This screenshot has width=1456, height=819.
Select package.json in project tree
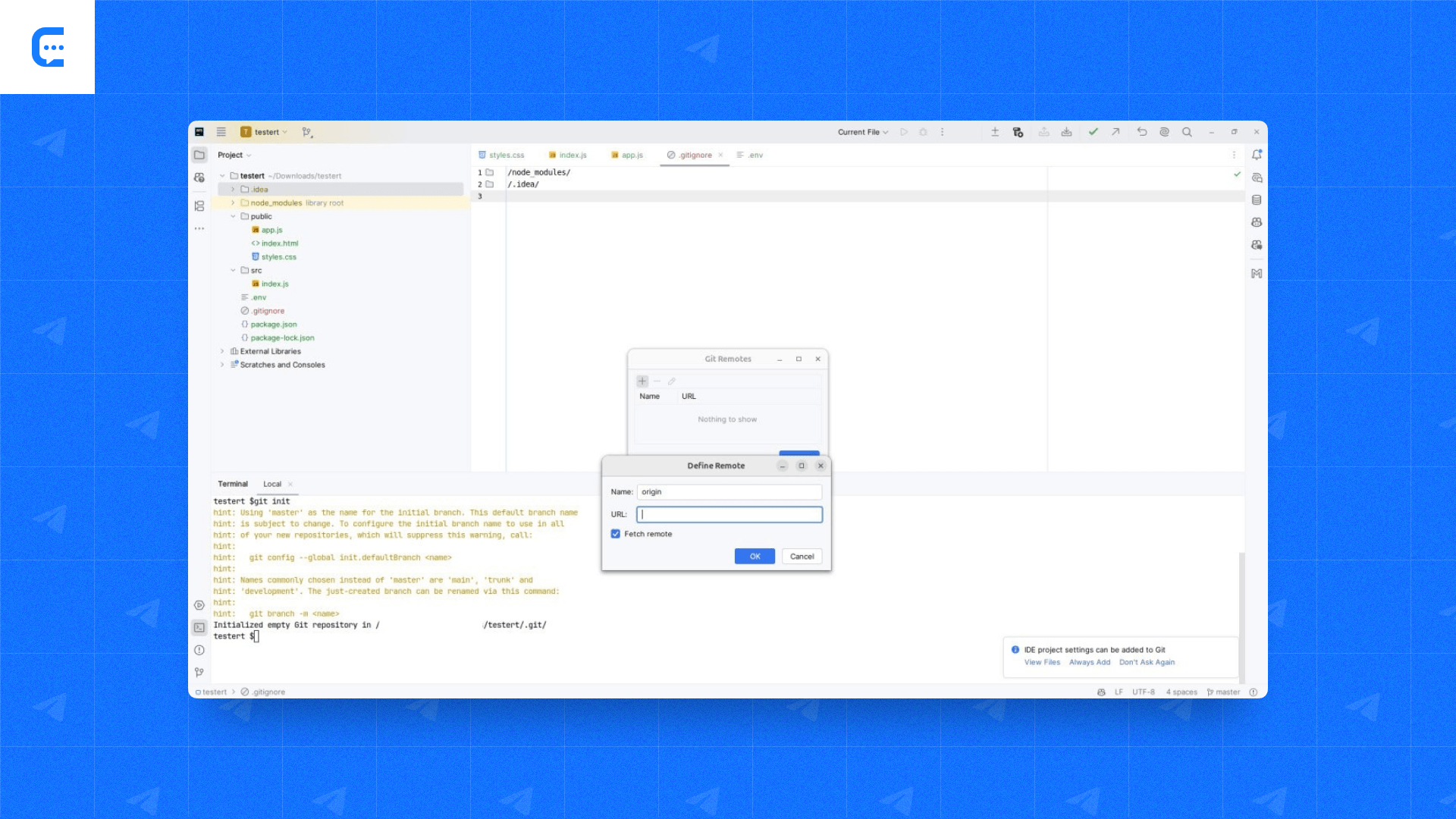[274, 325]
